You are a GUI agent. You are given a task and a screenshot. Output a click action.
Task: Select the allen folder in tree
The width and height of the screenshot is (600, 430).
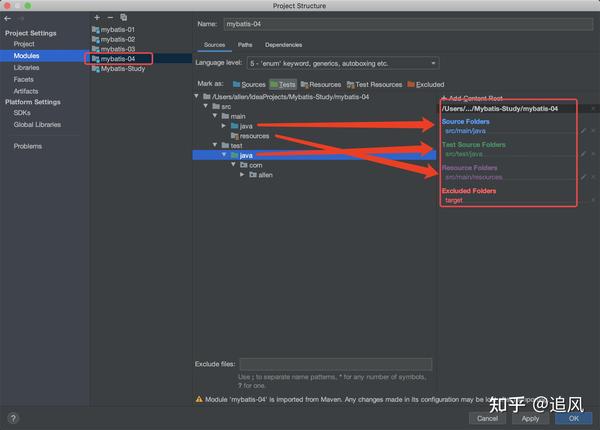coord(261,175)
